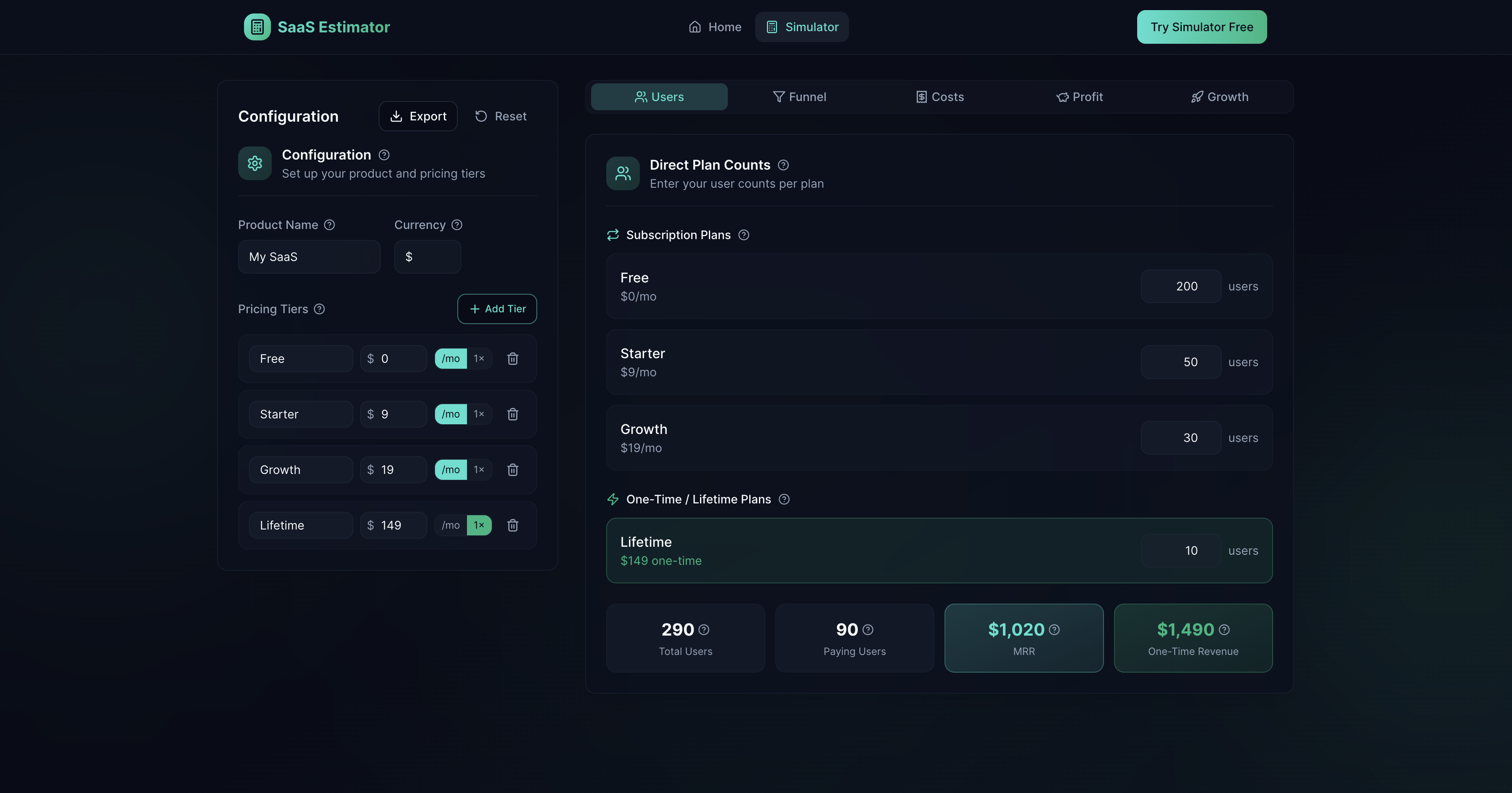
Task: Click the Subscription Plans recurring arrows icon
Action: [x=612, y=234]
